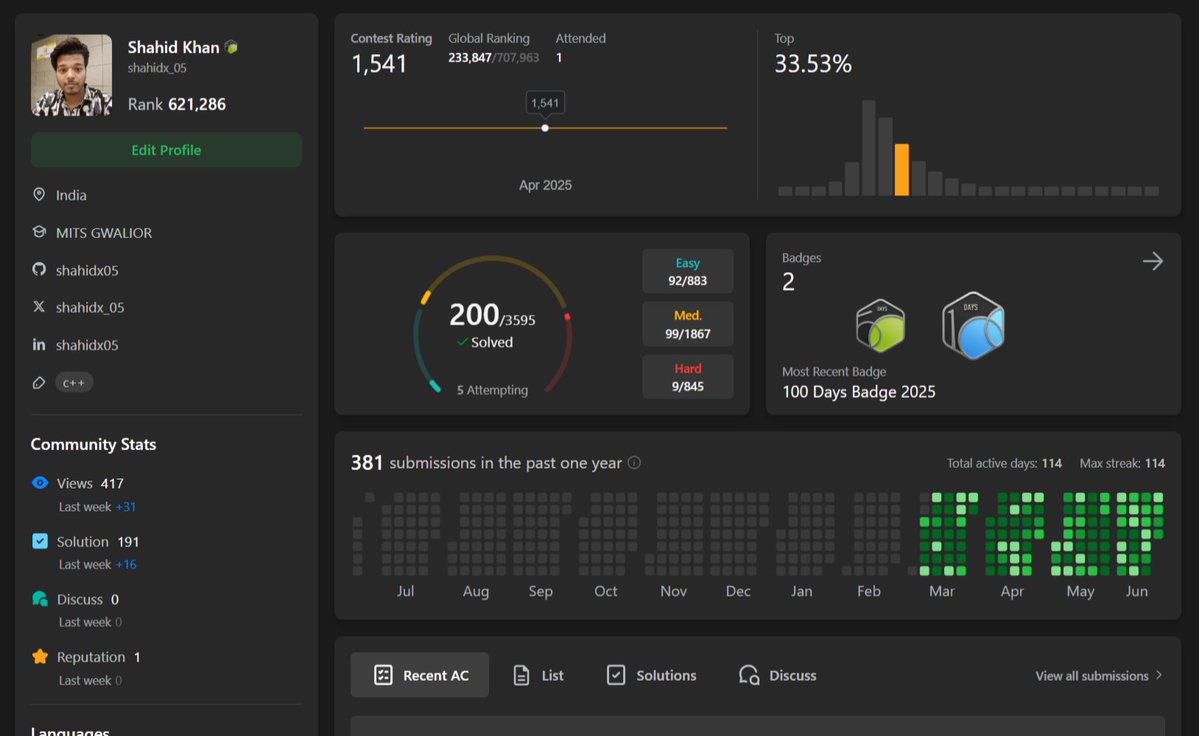Click the Solution checkmark icon in Community Stats

point(40,540)
